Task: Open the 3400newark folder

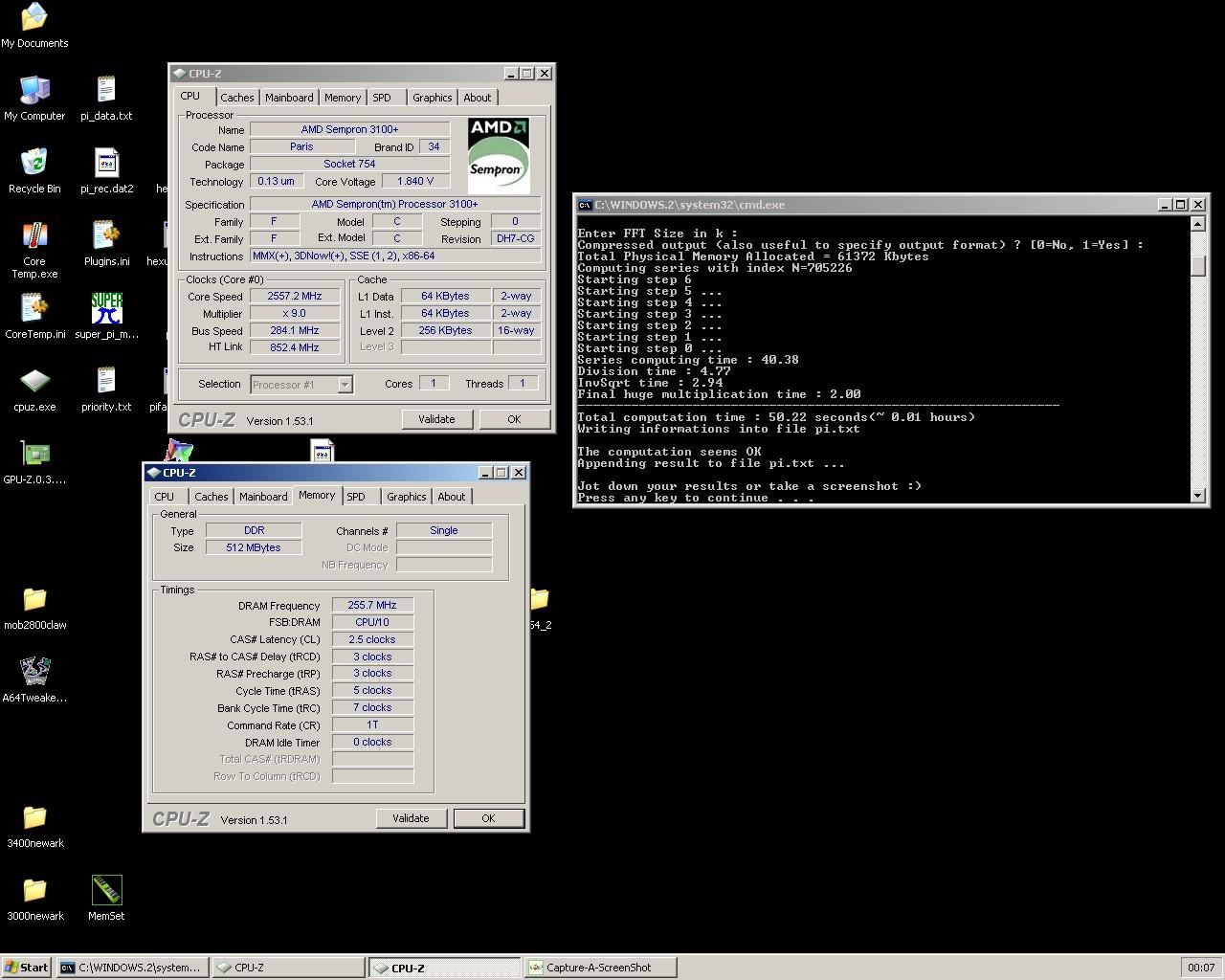Action: tap(34, 826)
